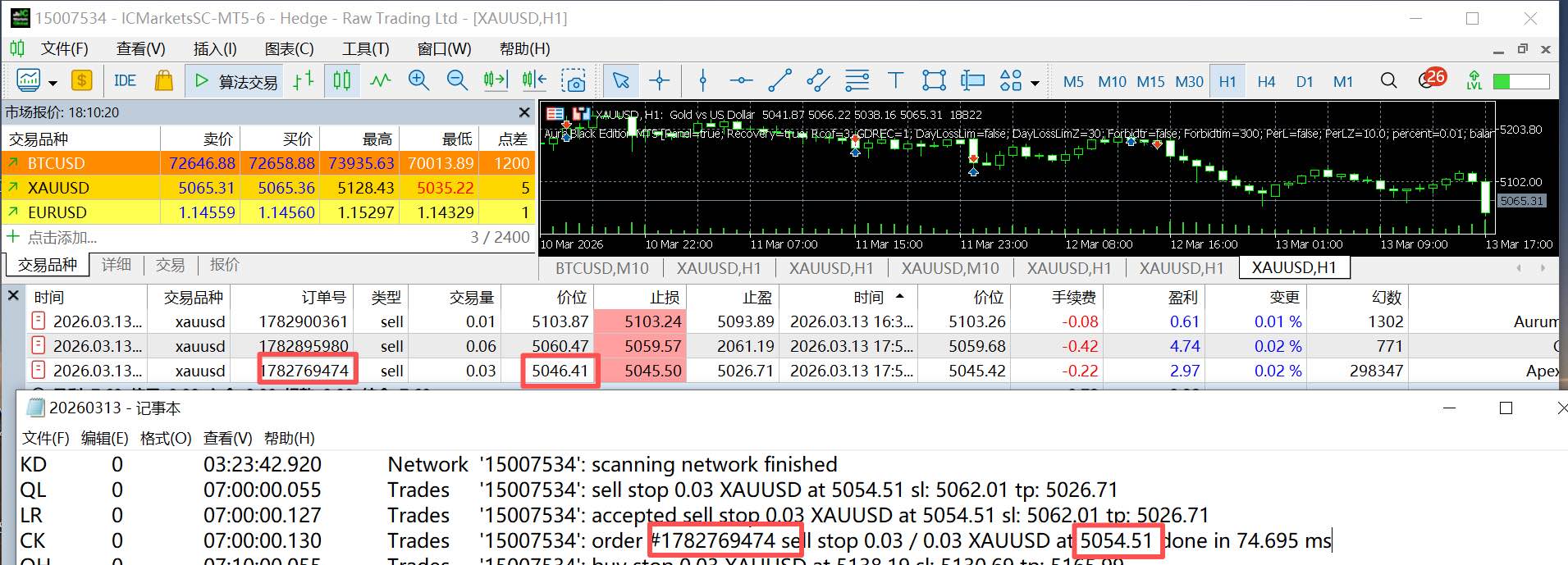Image resolution: width=1568 pixels, height=565 pixels.
Task: Click the zoom out magnifier icon
Action: 457,80
